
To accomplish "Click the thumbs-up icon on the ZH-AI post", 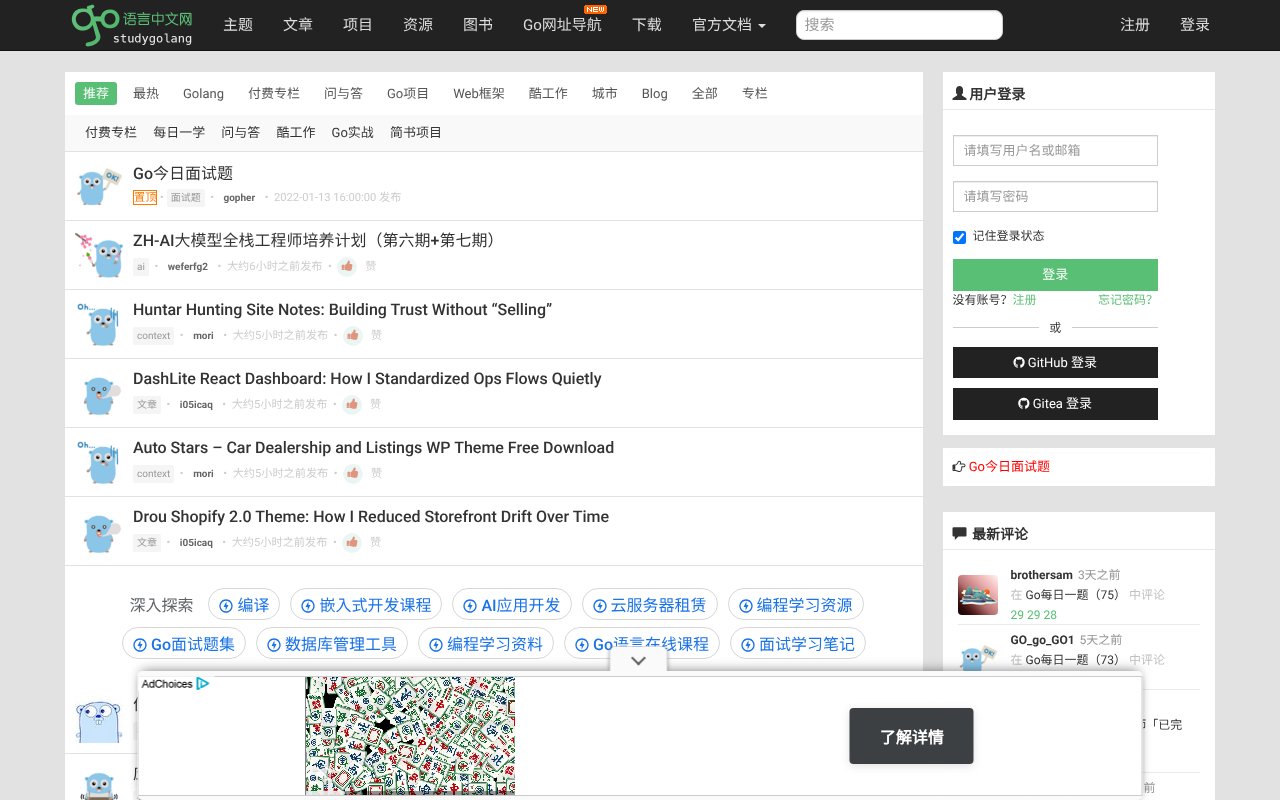I will (347, 266).
